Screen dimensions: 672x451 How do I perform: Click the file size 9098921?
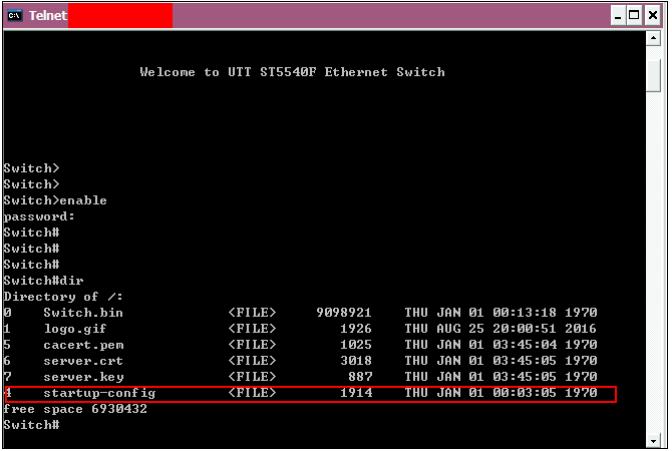coord(344,313)
